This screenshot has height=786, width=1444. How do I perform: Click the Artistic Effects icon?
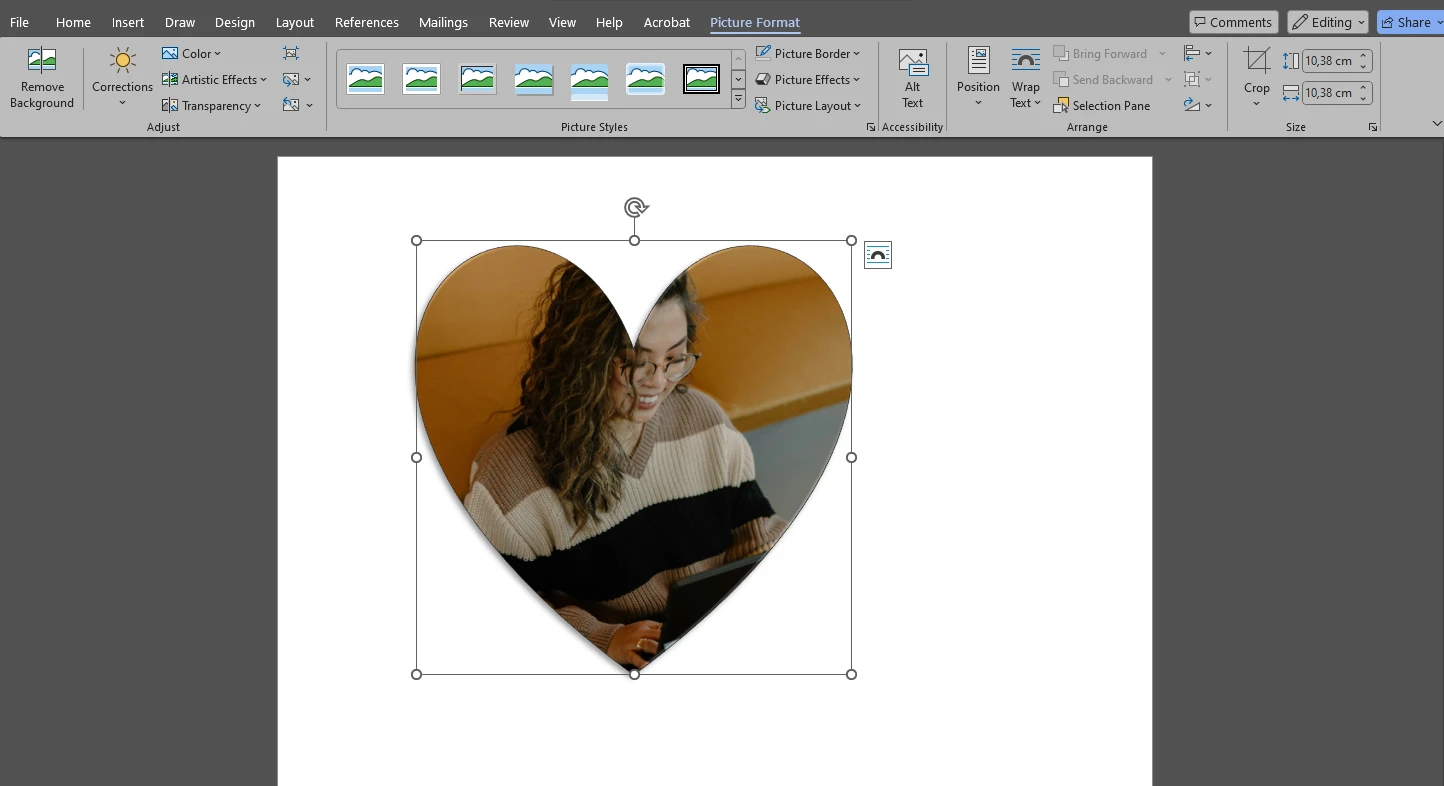(170, 79)
